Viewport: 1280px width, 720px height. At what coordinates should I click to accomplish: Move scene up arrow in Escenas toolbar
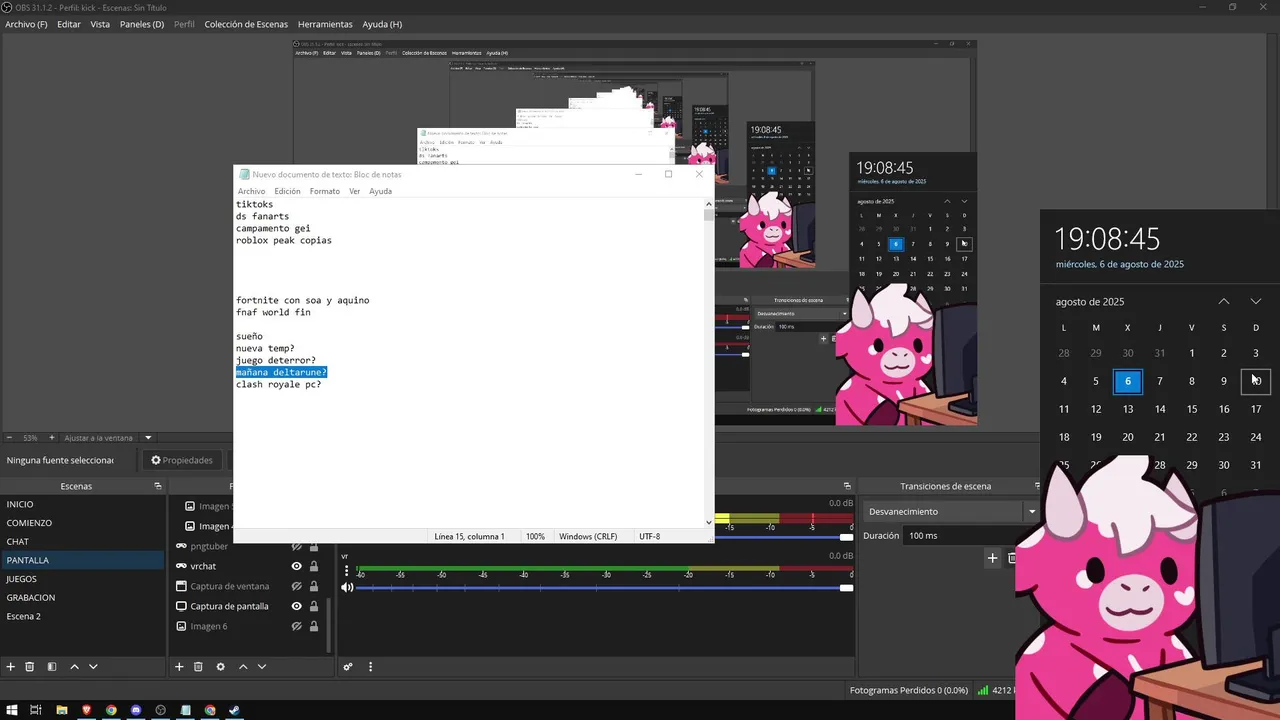pyautogui.click(x=74, y=667)
